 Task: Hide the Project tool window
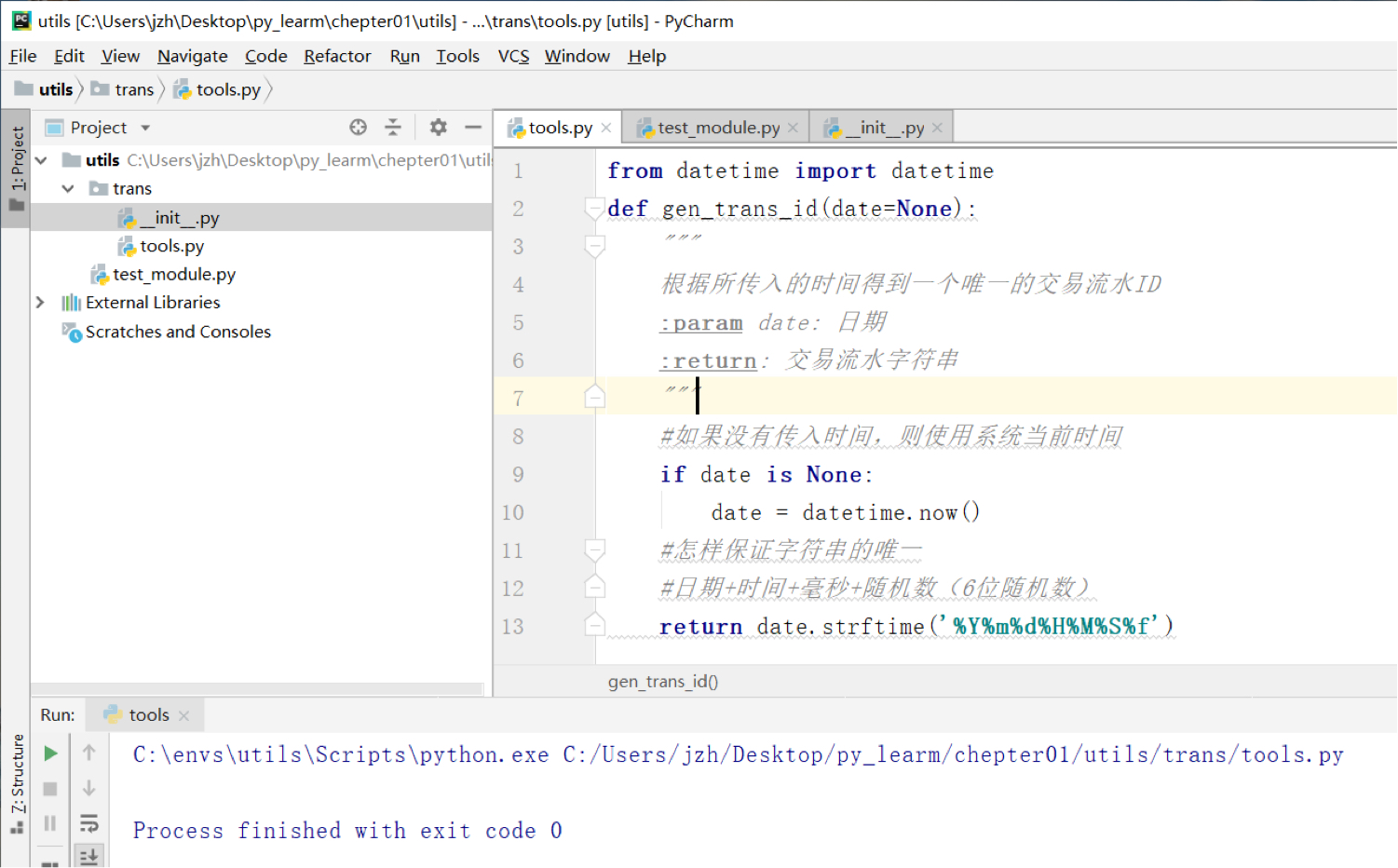point(473,128)
